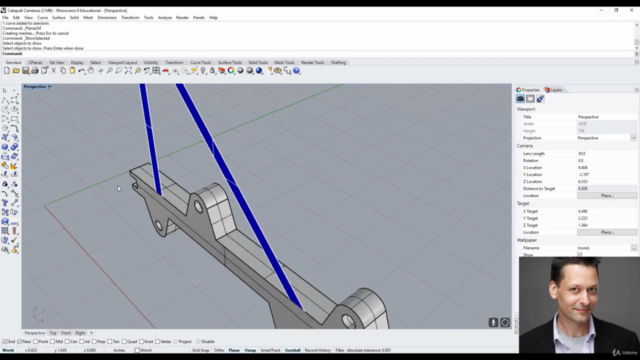Open the color wheel Material editor icon

coord(231,71)
